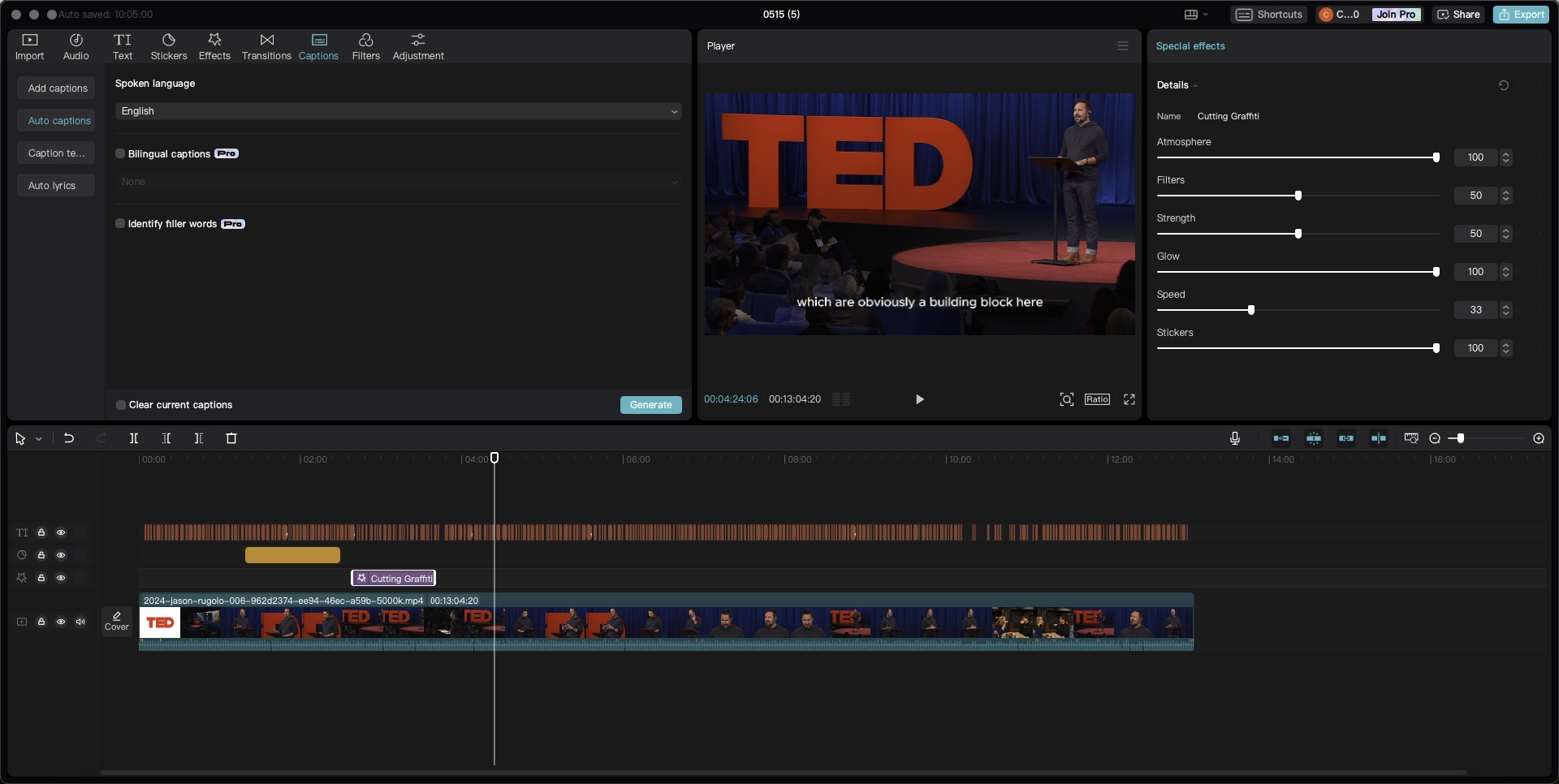Enable Bilingual captions checkbox
Viewport: 1559px width, 784px height.
[120, 153]
